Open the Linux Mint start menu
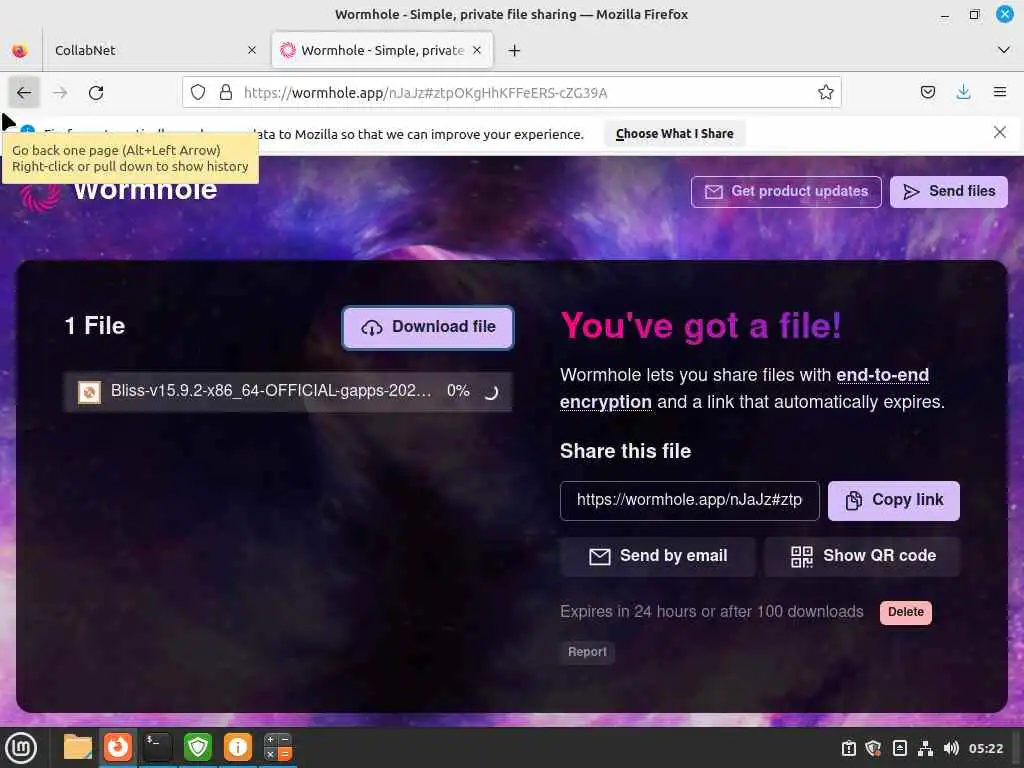The image size is (1024, 768). tap(22, 748)
